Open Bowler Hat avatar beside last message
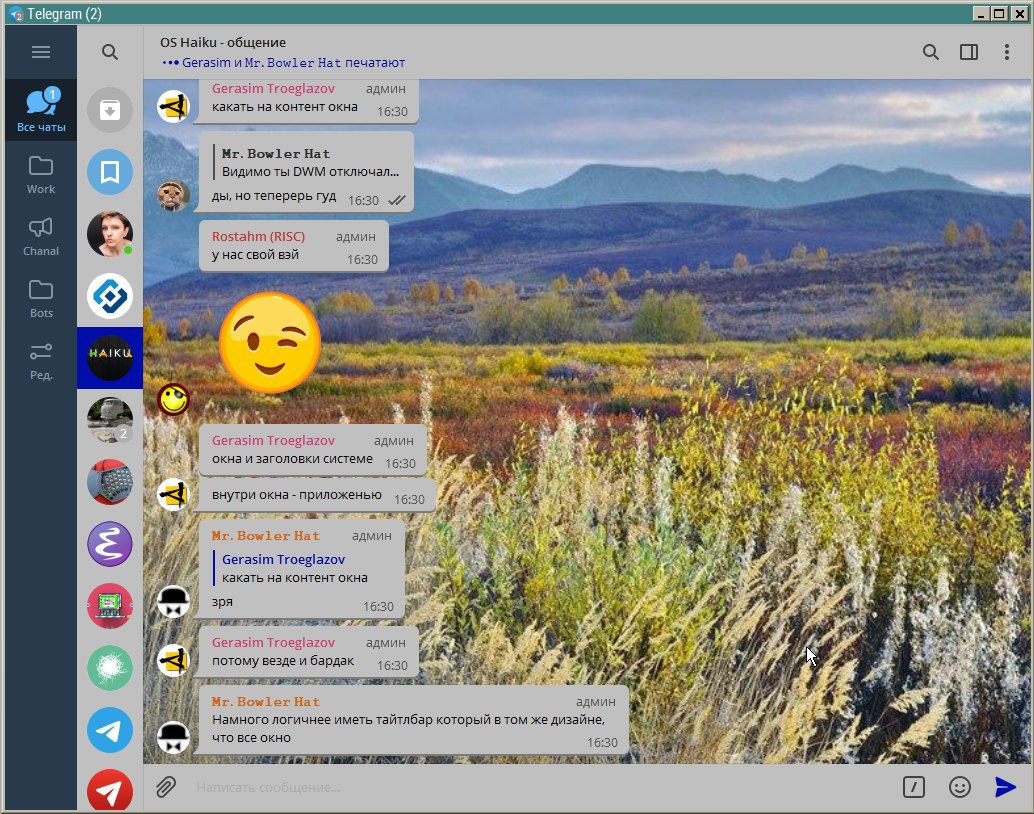The image size is (1034, 814). pyautogui.click(x=173, y=737)
